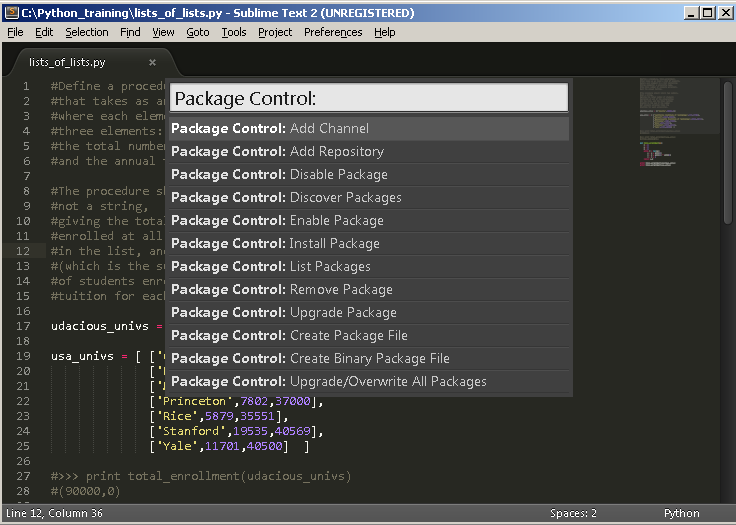Image resolution: width=736 pixels, height=525 pixels.
Task: Choose Package Control: Create Package File
Action: click(369, 336)
